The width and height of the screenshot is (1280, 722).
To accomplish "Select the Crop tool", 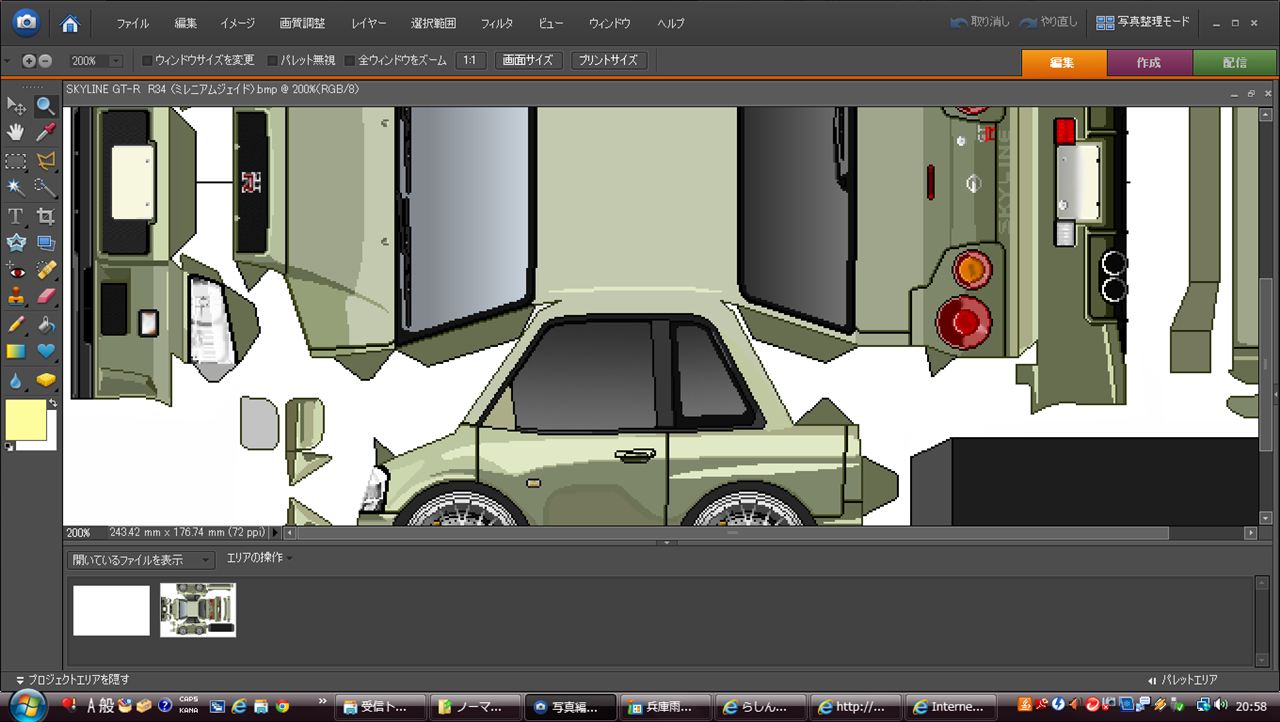I will click(46, 216).
